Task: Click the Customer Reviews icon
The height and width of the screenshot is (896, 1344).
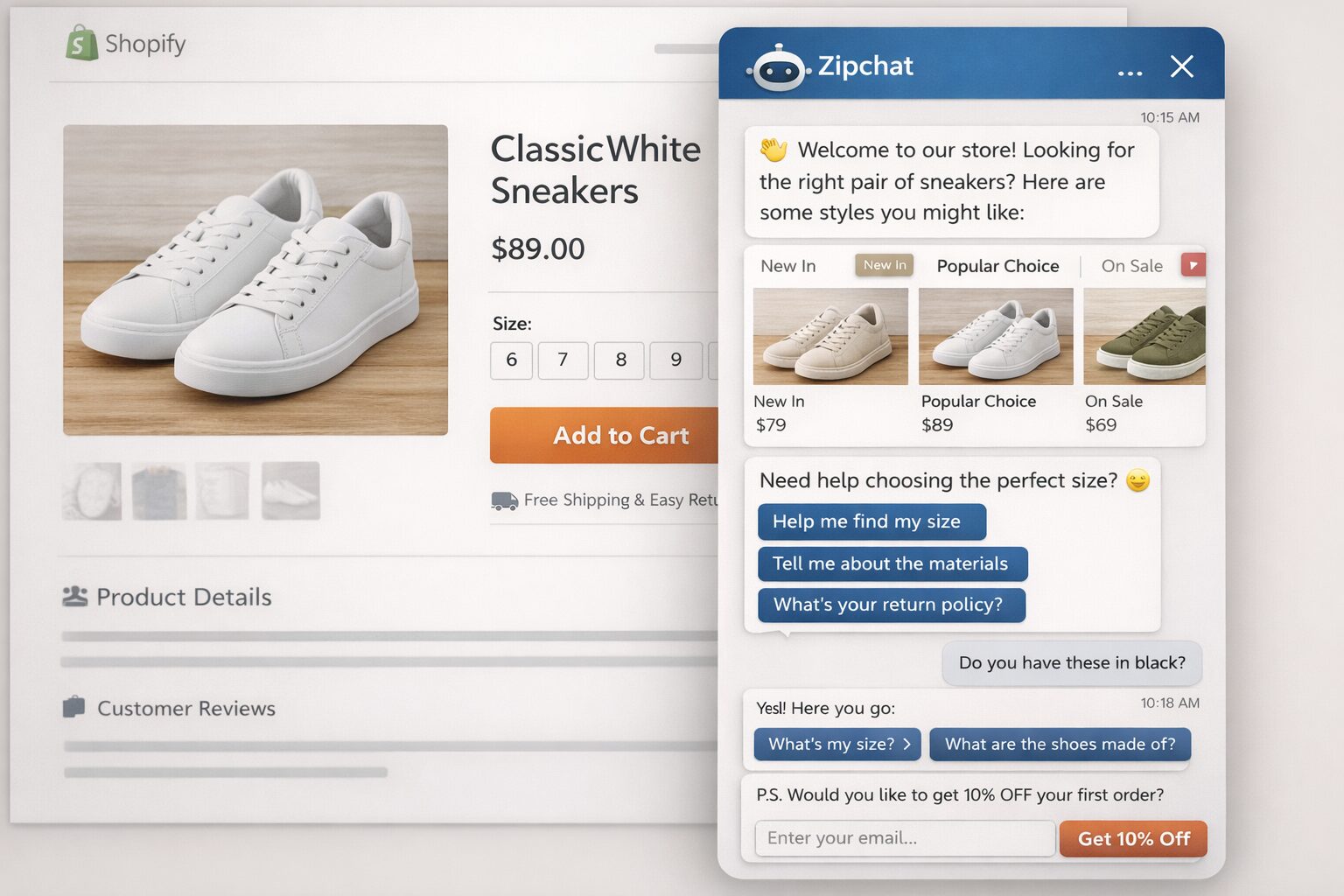Action: 74,707
